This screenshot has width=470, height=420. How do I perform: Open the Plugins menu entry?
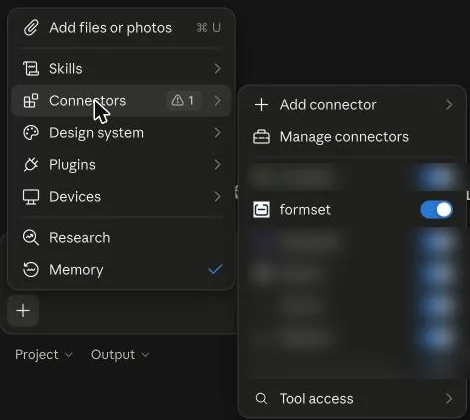point(122,165)
